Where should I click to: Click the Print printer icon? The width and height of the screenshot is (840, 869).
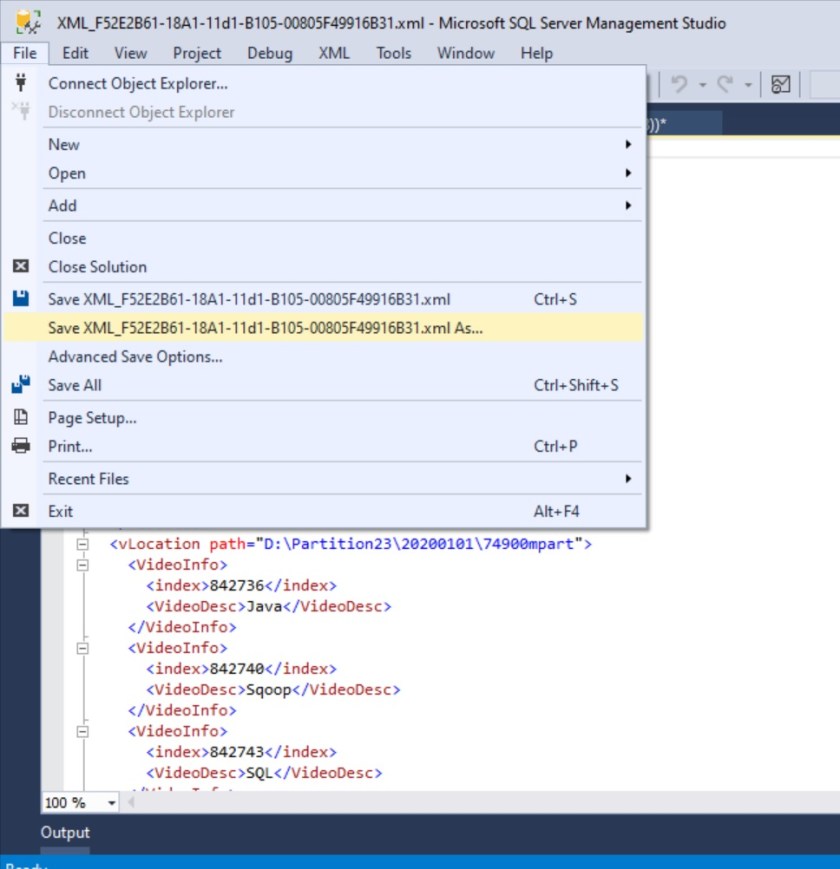coord(20,446)
